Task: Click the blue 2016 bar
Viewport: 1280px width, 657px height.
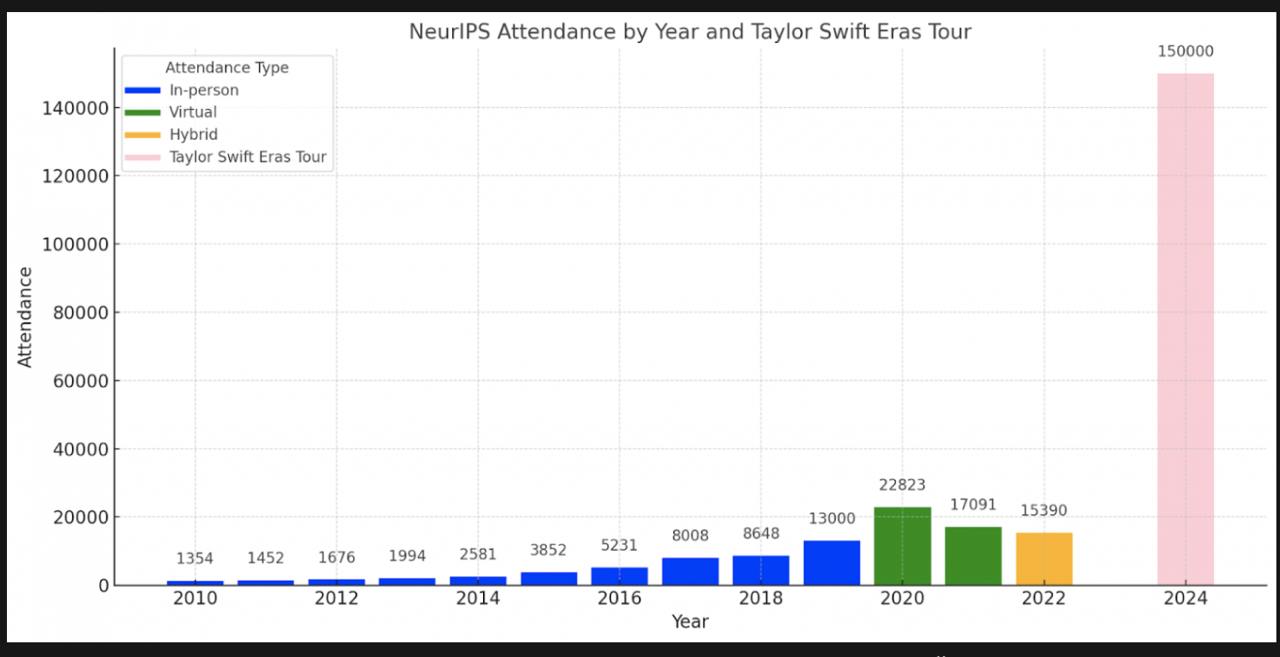Action: tap(619, 576)
